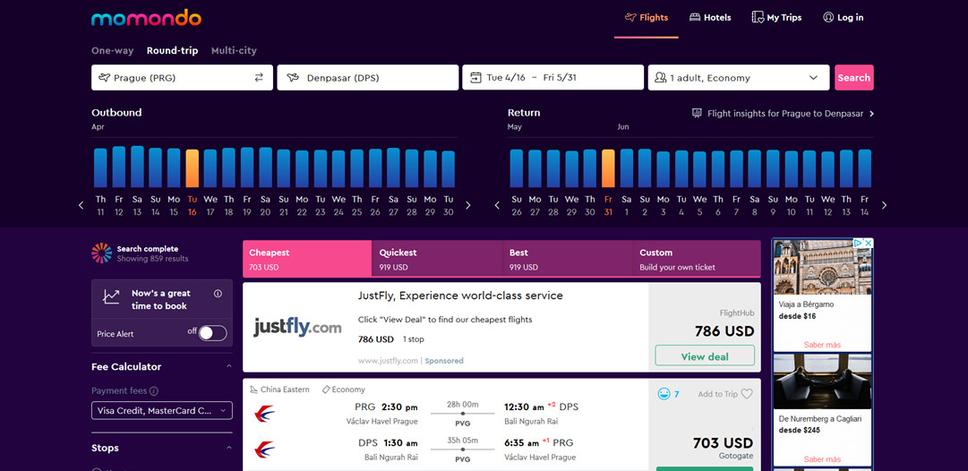Click the traveler icon in passengers field
The width and height of the screenshot is (968, 471).
661,77
